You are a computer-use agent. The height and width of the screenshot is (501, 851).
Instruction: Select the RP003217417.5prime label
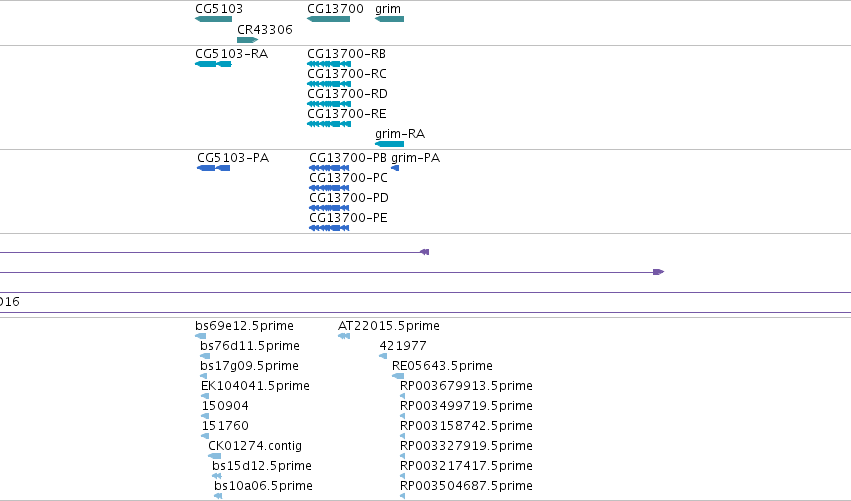466,466
